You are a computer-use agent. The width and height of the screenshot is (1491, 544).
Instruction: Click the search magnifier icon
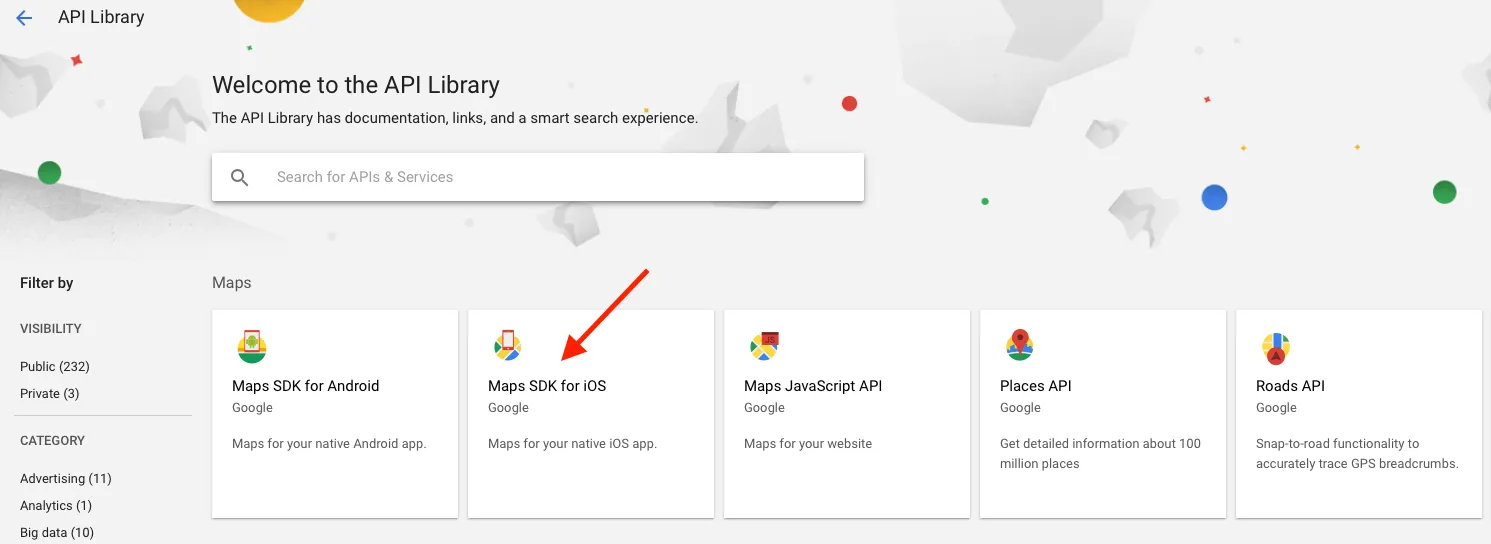click(x=240, y=177)
